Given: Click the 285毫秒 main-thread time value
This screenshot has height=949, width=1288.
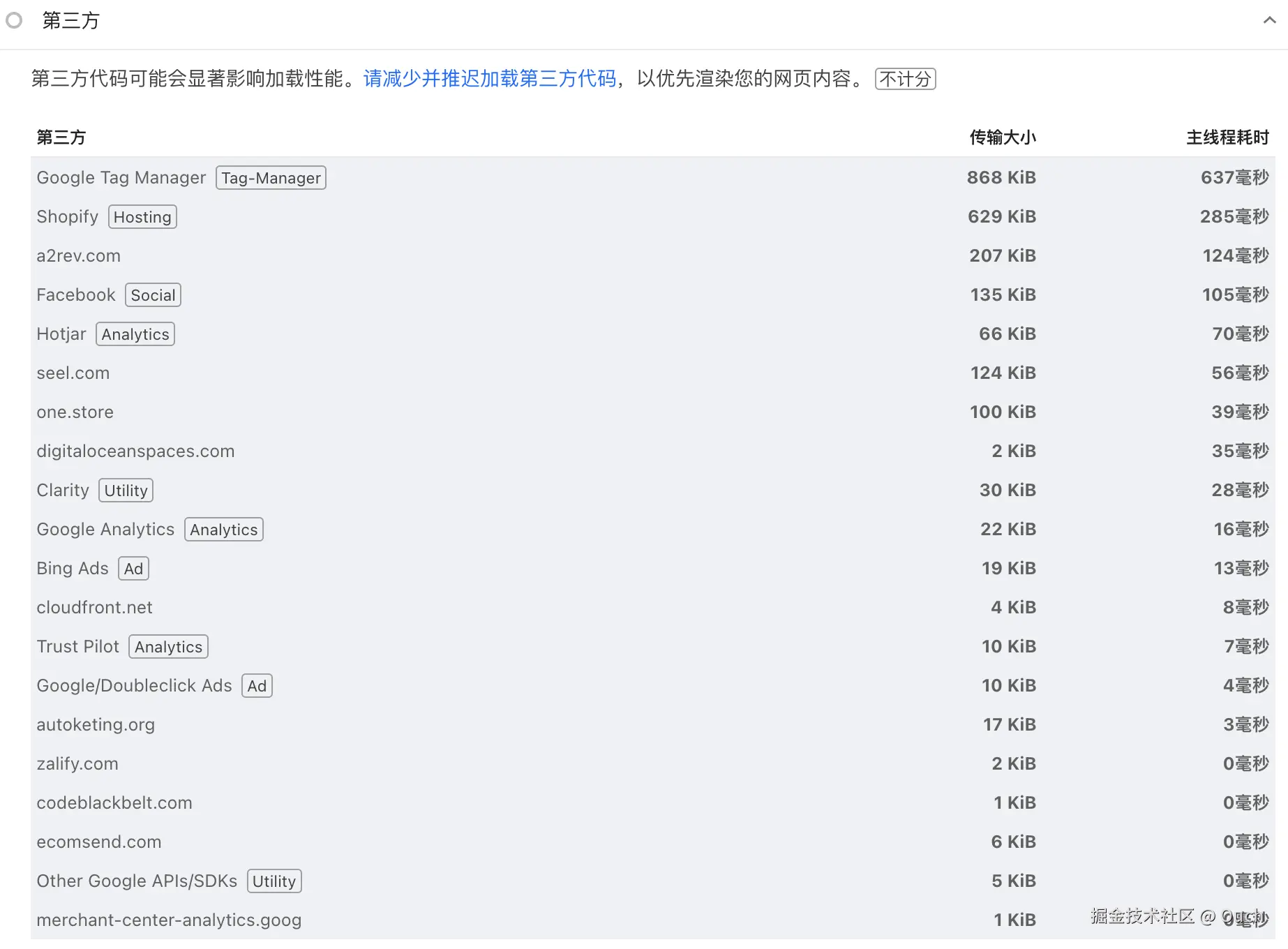Looking at the screenshot, I should coord(1234,217).
